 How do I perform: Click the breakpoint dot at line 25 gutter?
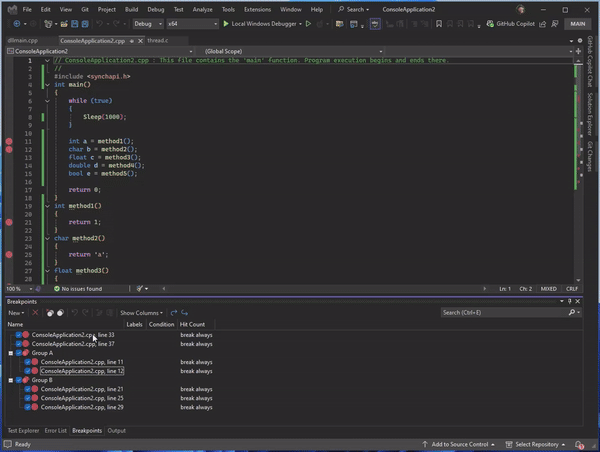pos(9,256)
